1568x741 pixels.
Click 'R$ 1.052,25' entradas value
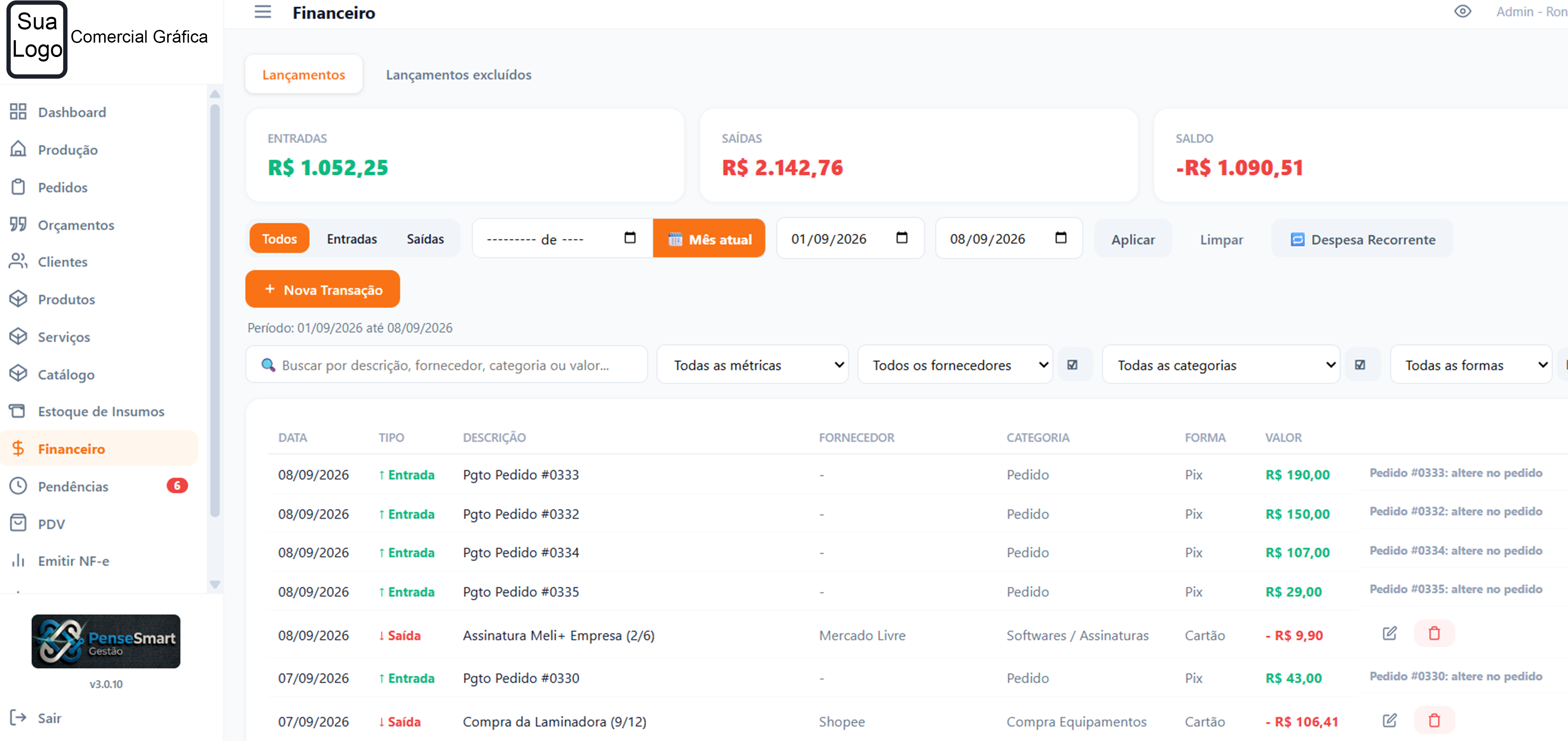click(328, 167)
